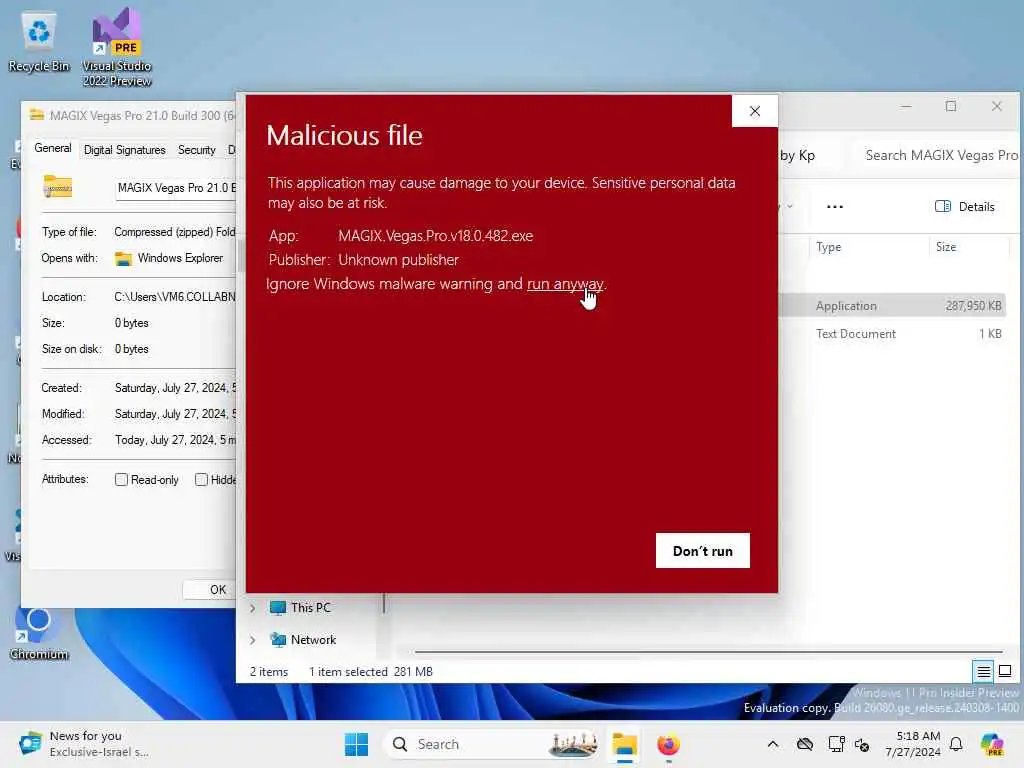Open the Chromium desktop shortcut
This screenshot has width=1024, height=768.
coord(39,633)
